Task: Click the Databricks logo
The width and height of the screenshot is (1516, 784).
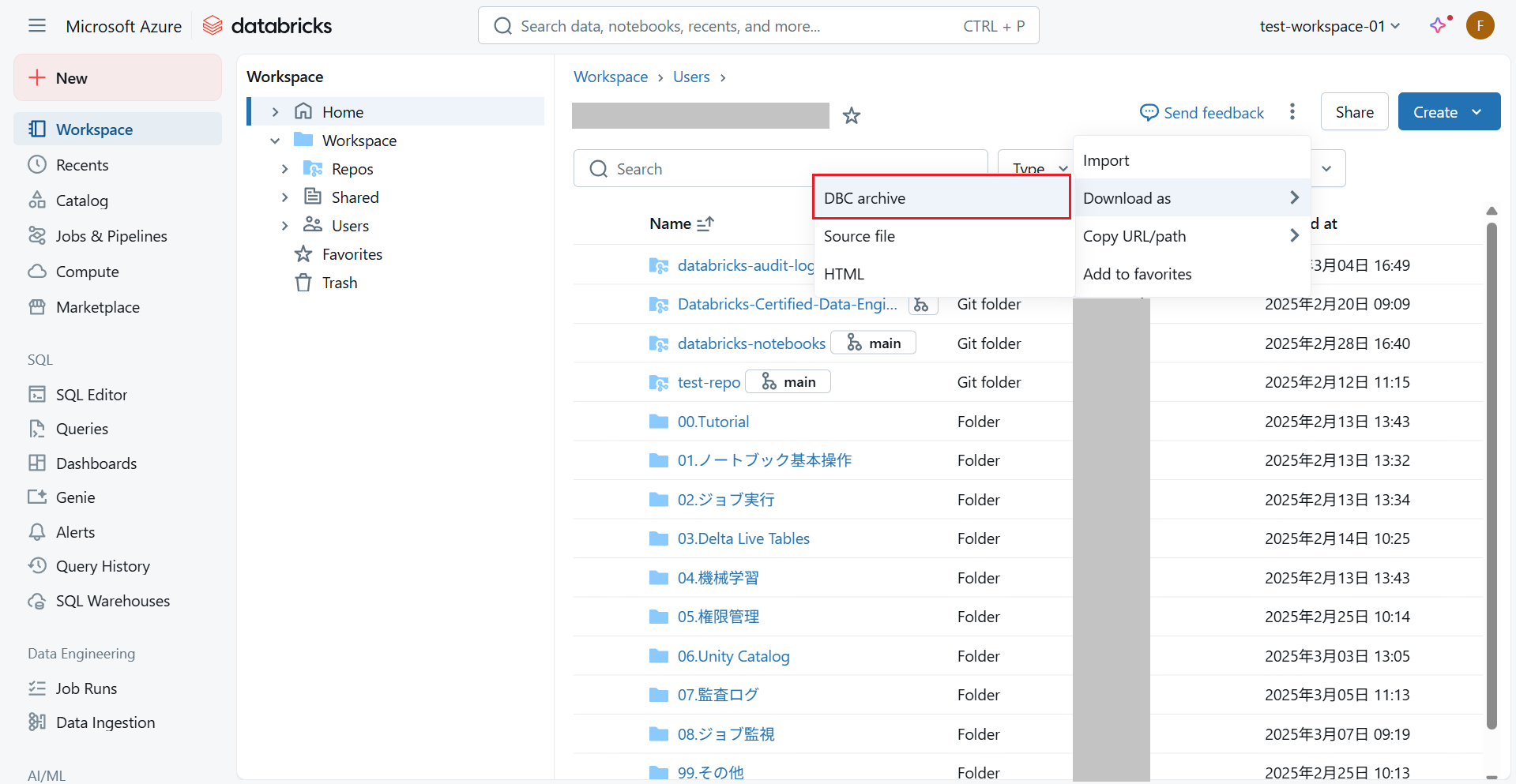Action: [x=267, y=26]
